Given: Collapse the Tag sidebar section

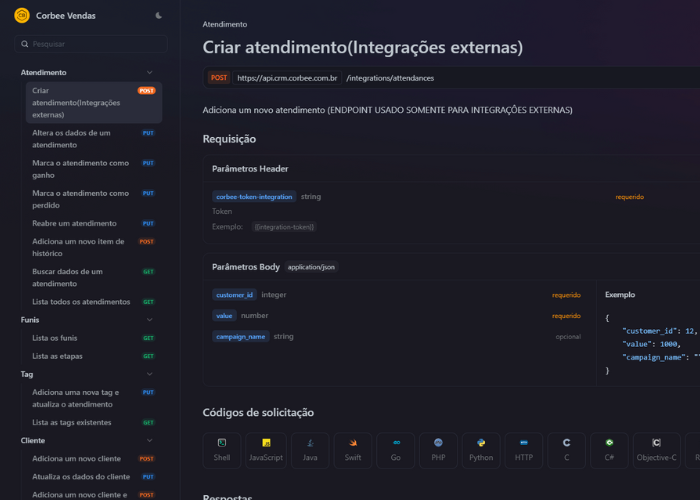Looking at the screenshot, I should (x=149, y=374).
